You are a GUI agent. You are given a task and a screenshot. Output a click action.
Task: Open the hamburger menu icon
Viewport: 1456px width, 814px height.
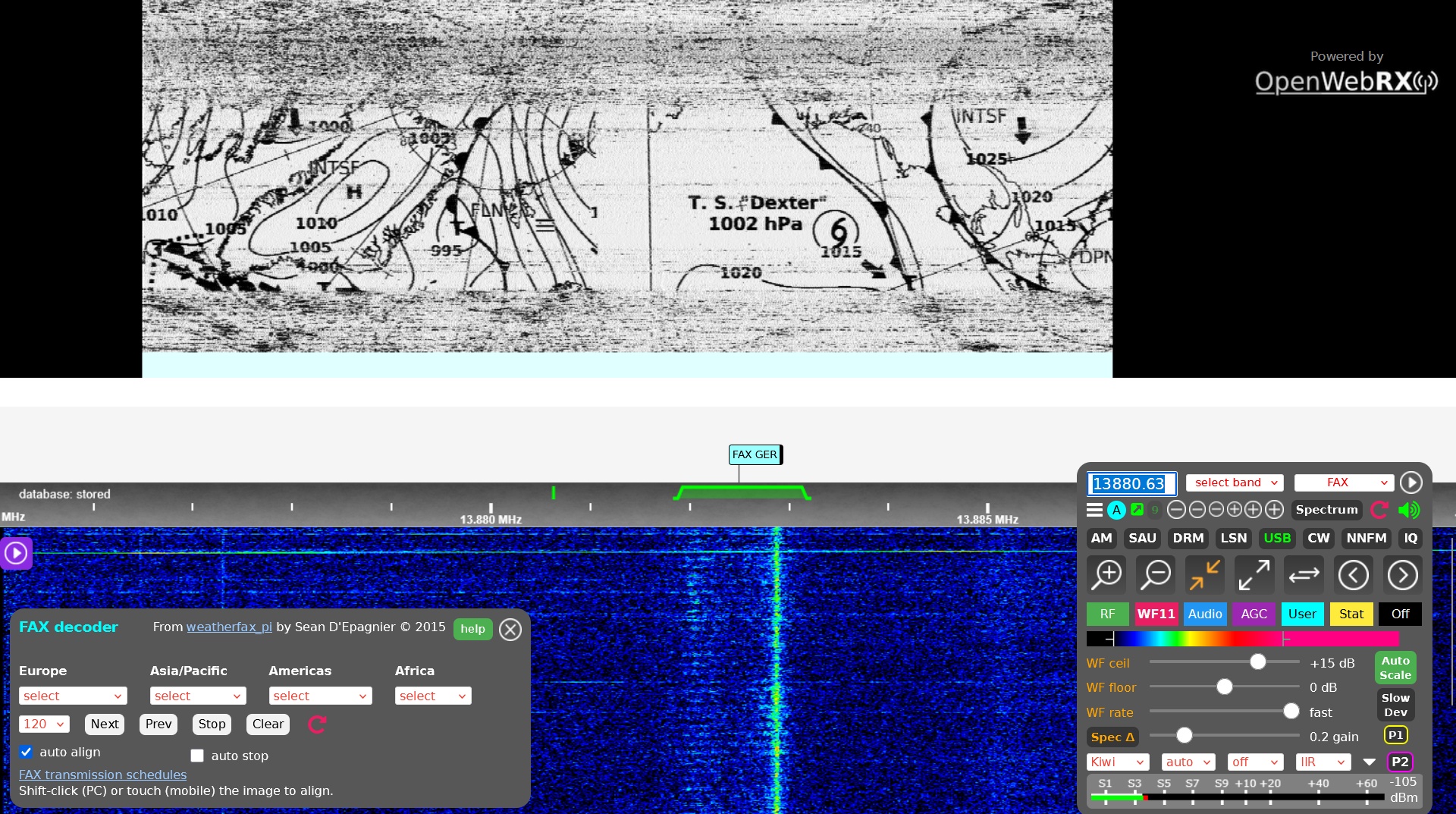1095,510
